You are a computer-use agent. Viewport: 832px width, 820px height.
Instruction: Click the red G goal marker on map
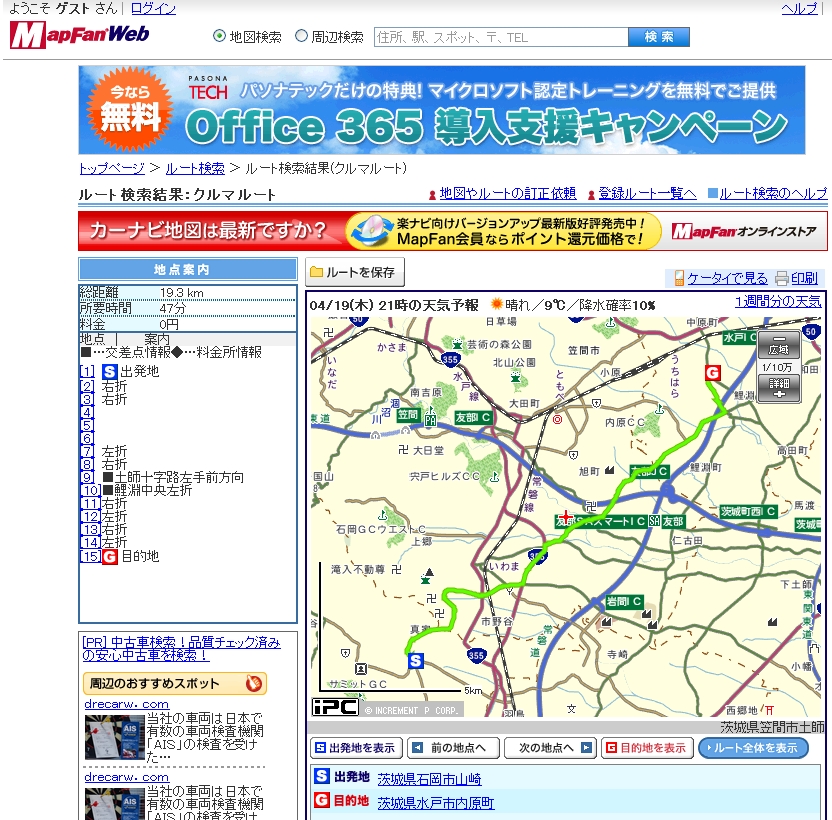(x=713, y=373)
